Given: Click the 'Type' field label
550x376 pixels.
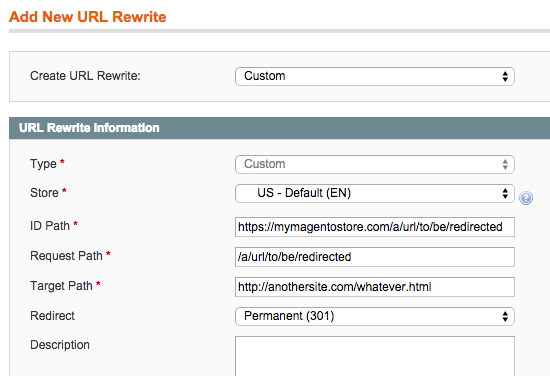Looking at the screenshot, I should [43, 164].
